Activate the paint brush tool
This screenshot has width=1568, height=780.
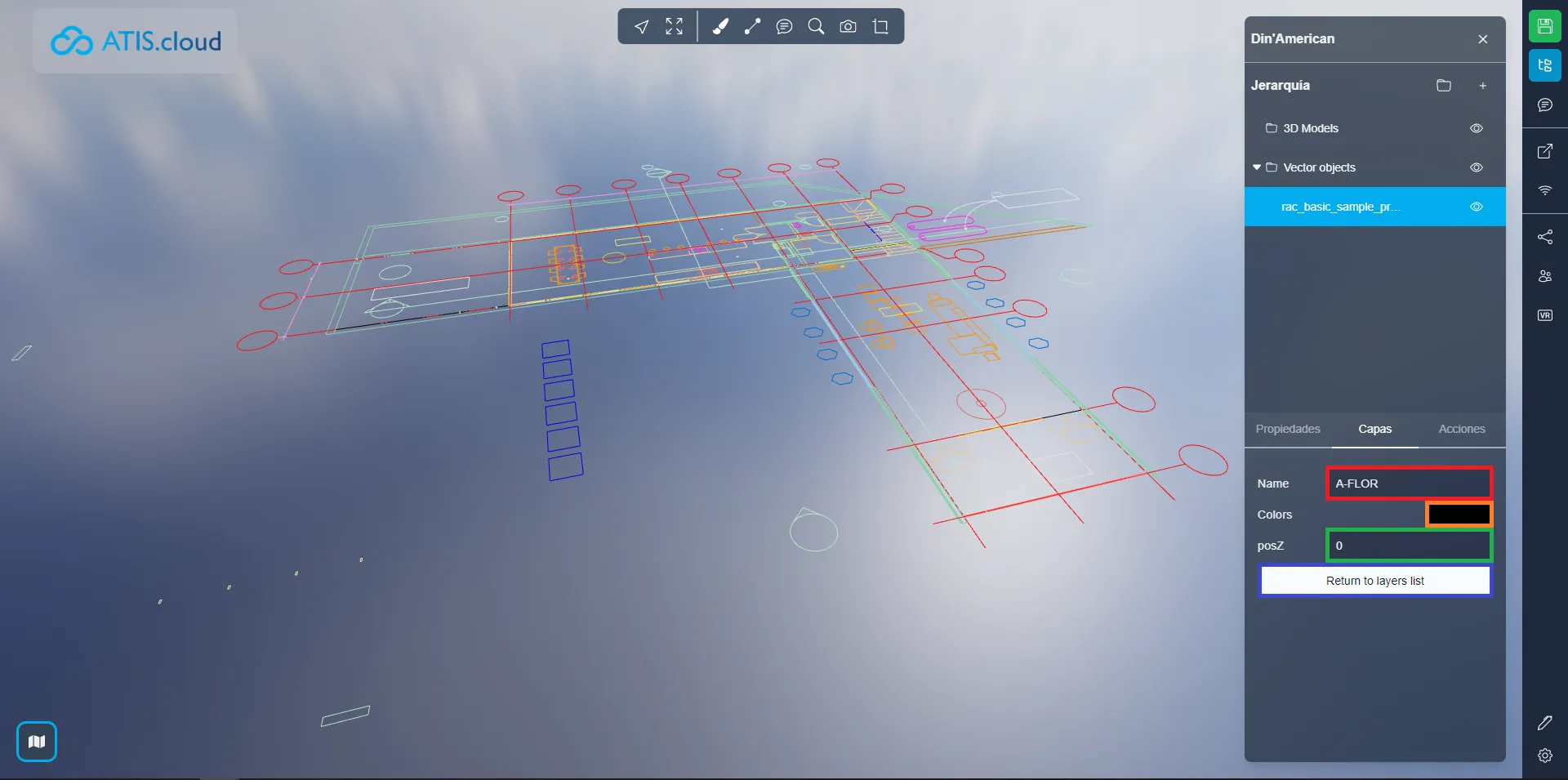(720, 26)
